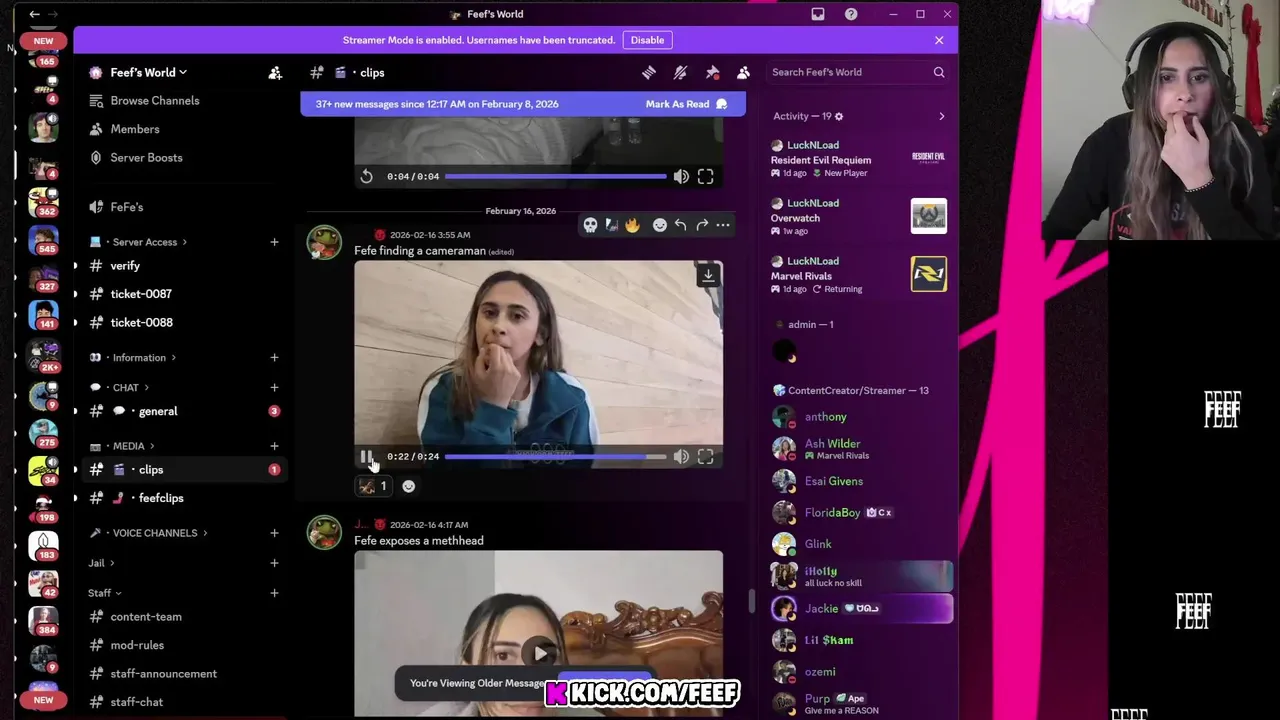Click the search magnifier icon
Image resolution: width=1280 pixels, height=720 pixels.
[x=939, y=72]
